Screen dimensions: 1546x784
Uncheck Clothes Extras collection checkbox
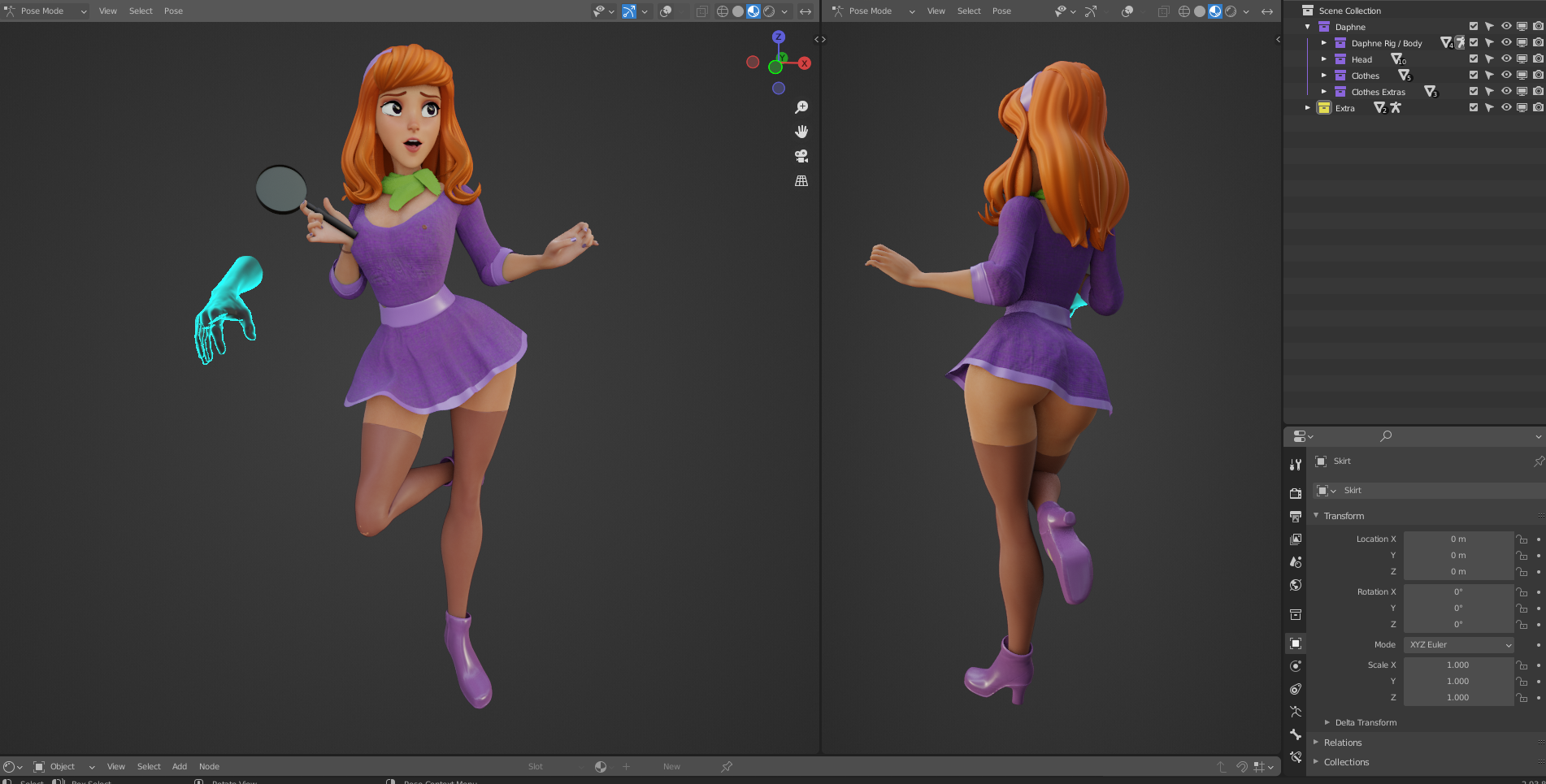(1474, 92)
